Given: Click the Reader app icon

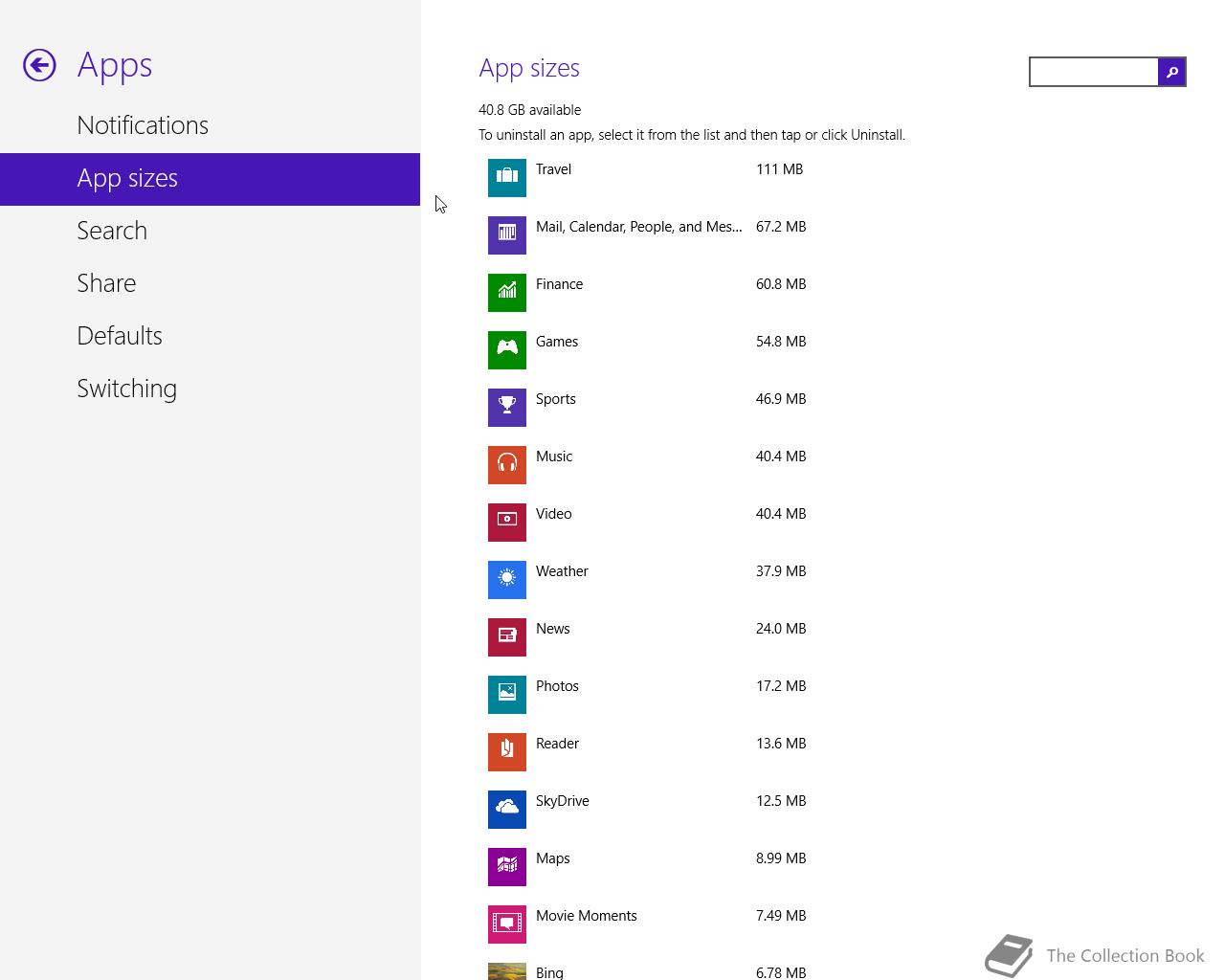Looking at the screenshot, I should click(x=507, y=752).
